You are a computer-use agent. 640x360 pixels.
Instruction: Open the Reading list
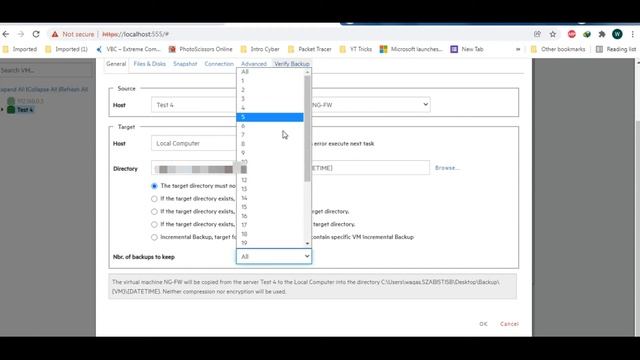click(616, 49)
